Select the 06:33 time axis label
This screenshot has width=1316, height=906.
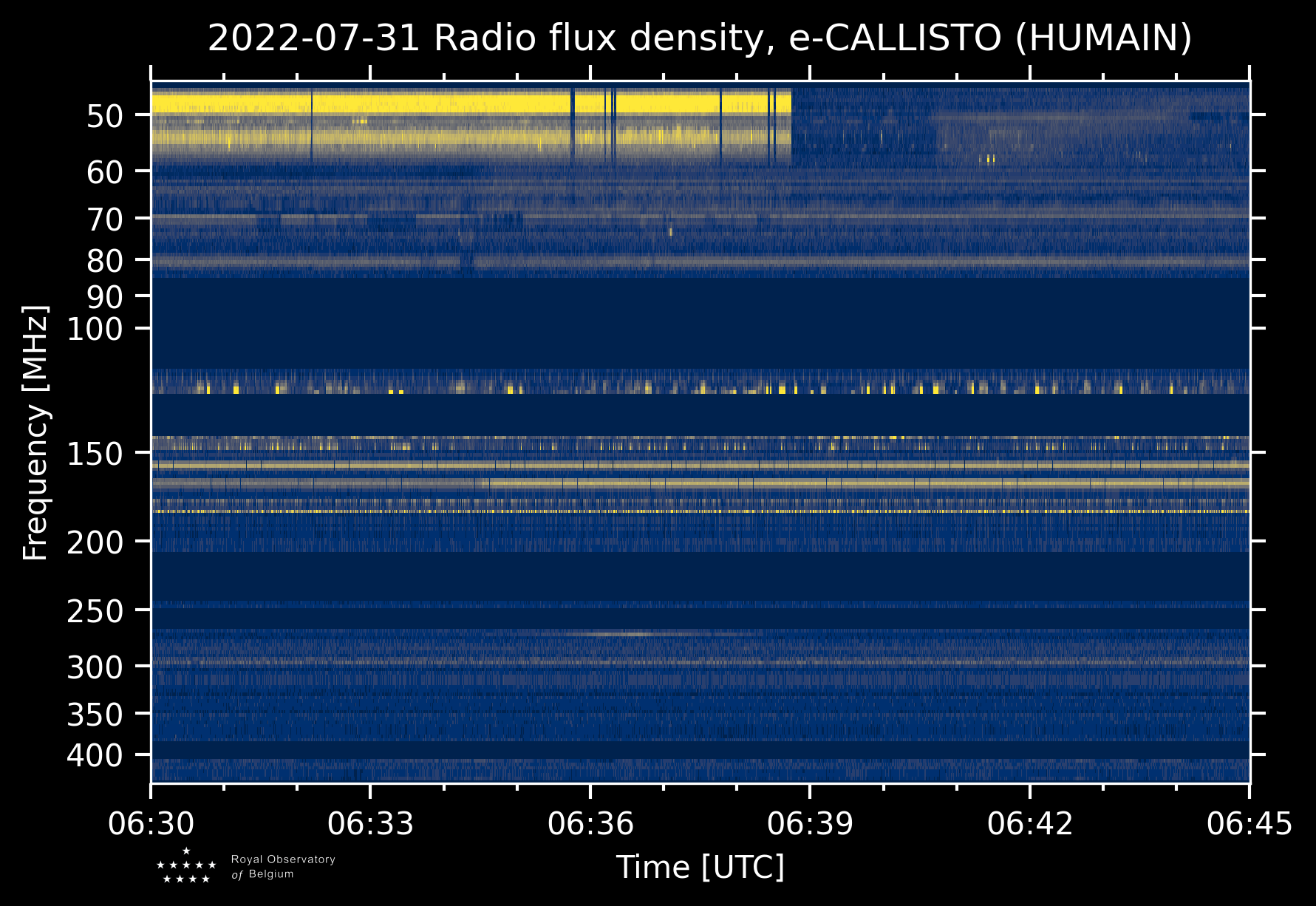tap(370, 823)
